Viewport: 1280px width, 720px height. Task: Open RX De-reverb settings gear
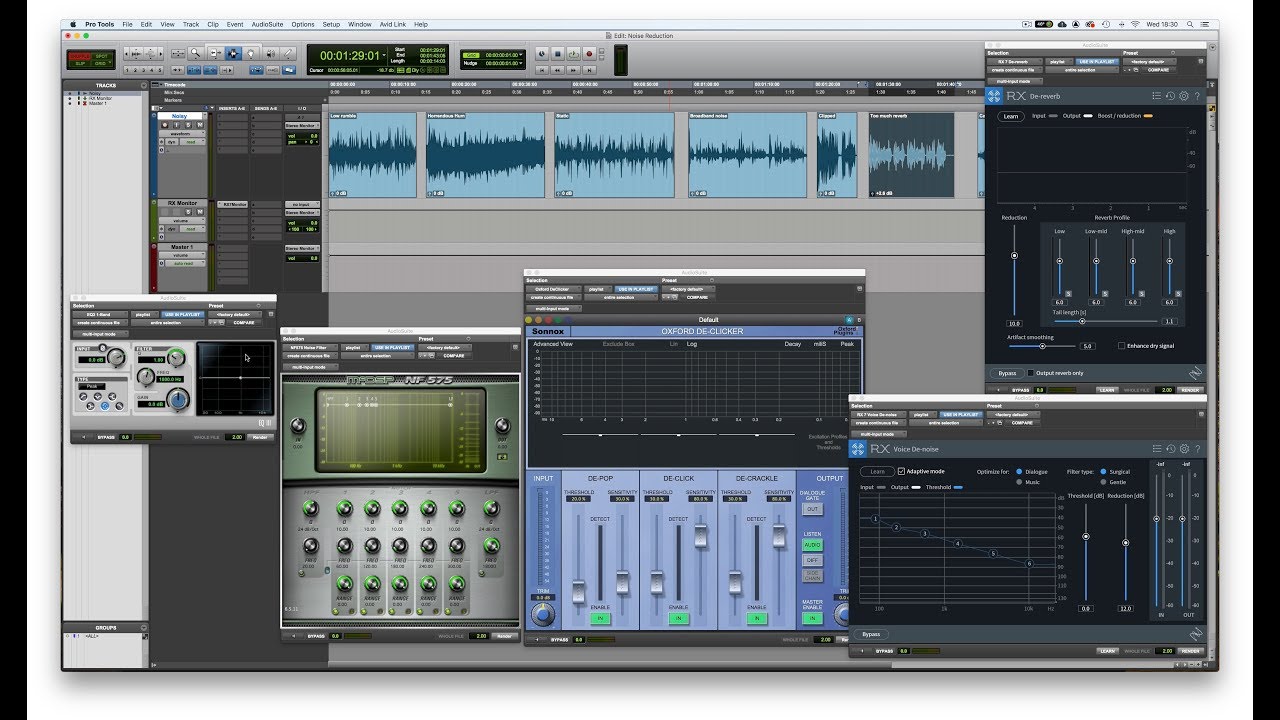click(x=1184, y=97)
